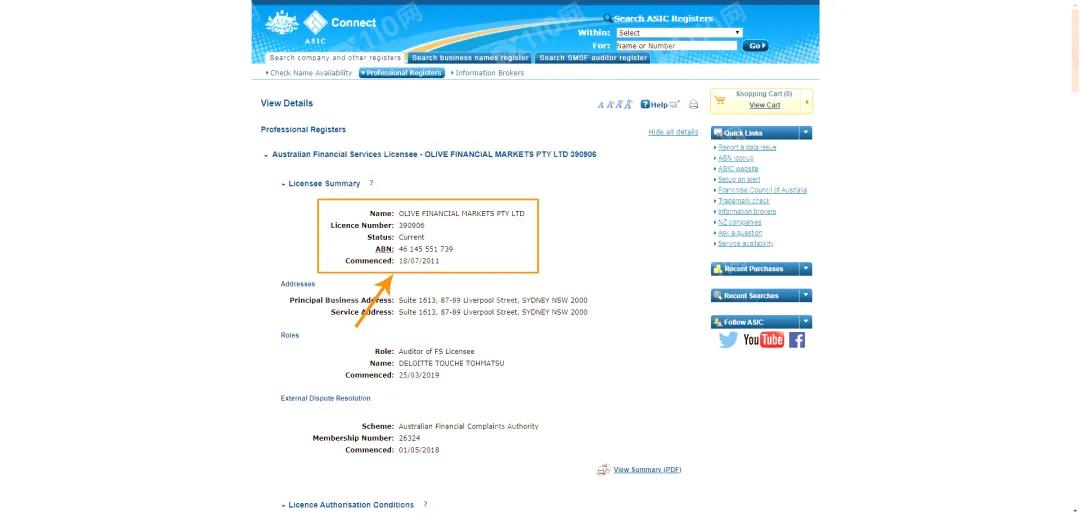Click licence number 390906 value
This screenshot has width=1080, height=516.
(x=412, y=225)
